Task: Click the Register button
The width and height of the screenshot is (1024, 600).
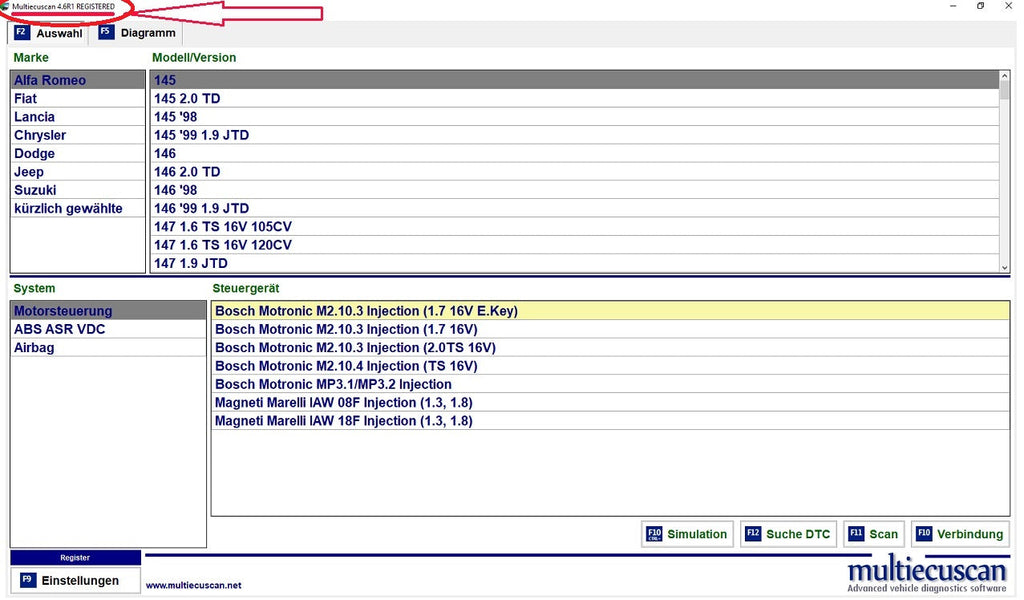Action: pos(75,558)
